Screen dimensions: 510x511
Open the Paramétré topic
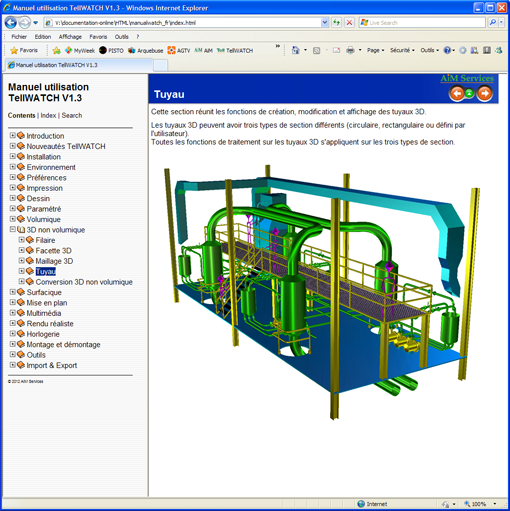click(44, 209)
